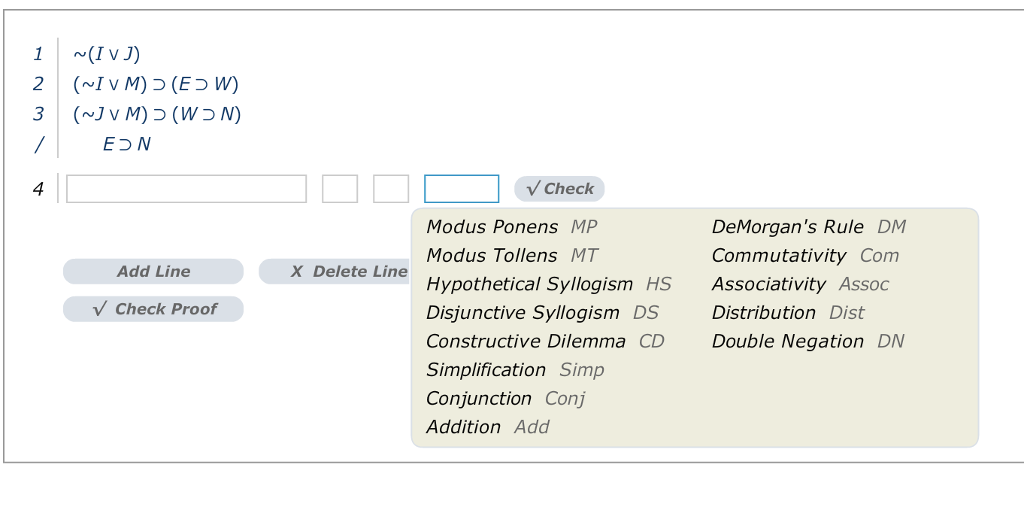Screen dimensions: 1024x507
Task: Pick Hypothetical Syllogism rule
Action: coord(548,284)
